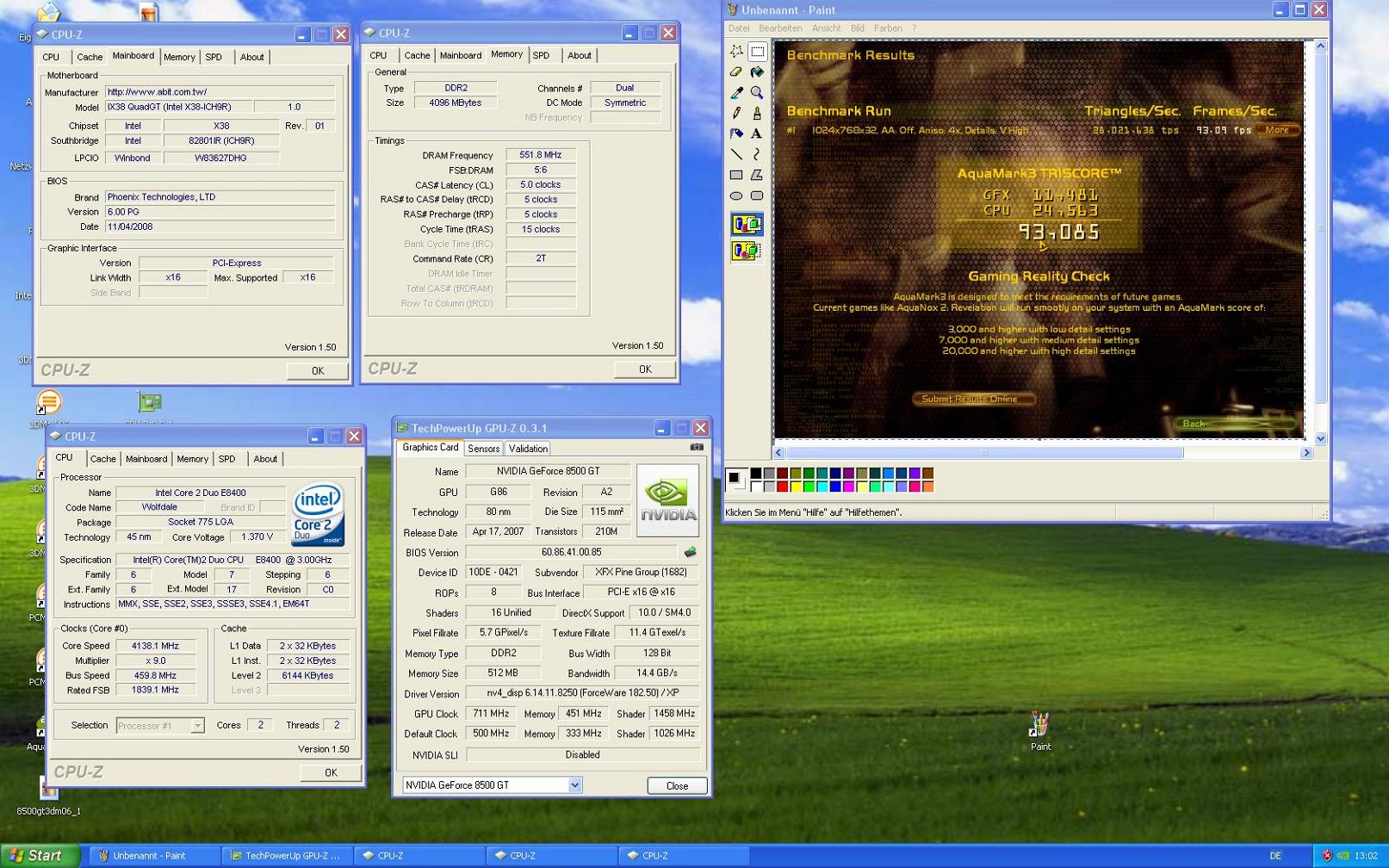The height and width of the screenshot is (868, 1389).
Task: Click OK in the Mainboard CPU-Z window
Action: (x=318, y=371)
